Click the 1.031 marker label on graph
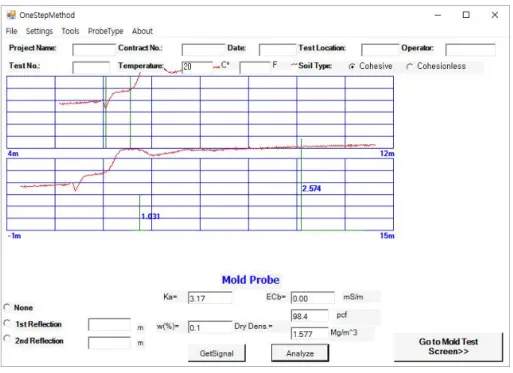Screen dimensions: 513x373 pos(151,217)
